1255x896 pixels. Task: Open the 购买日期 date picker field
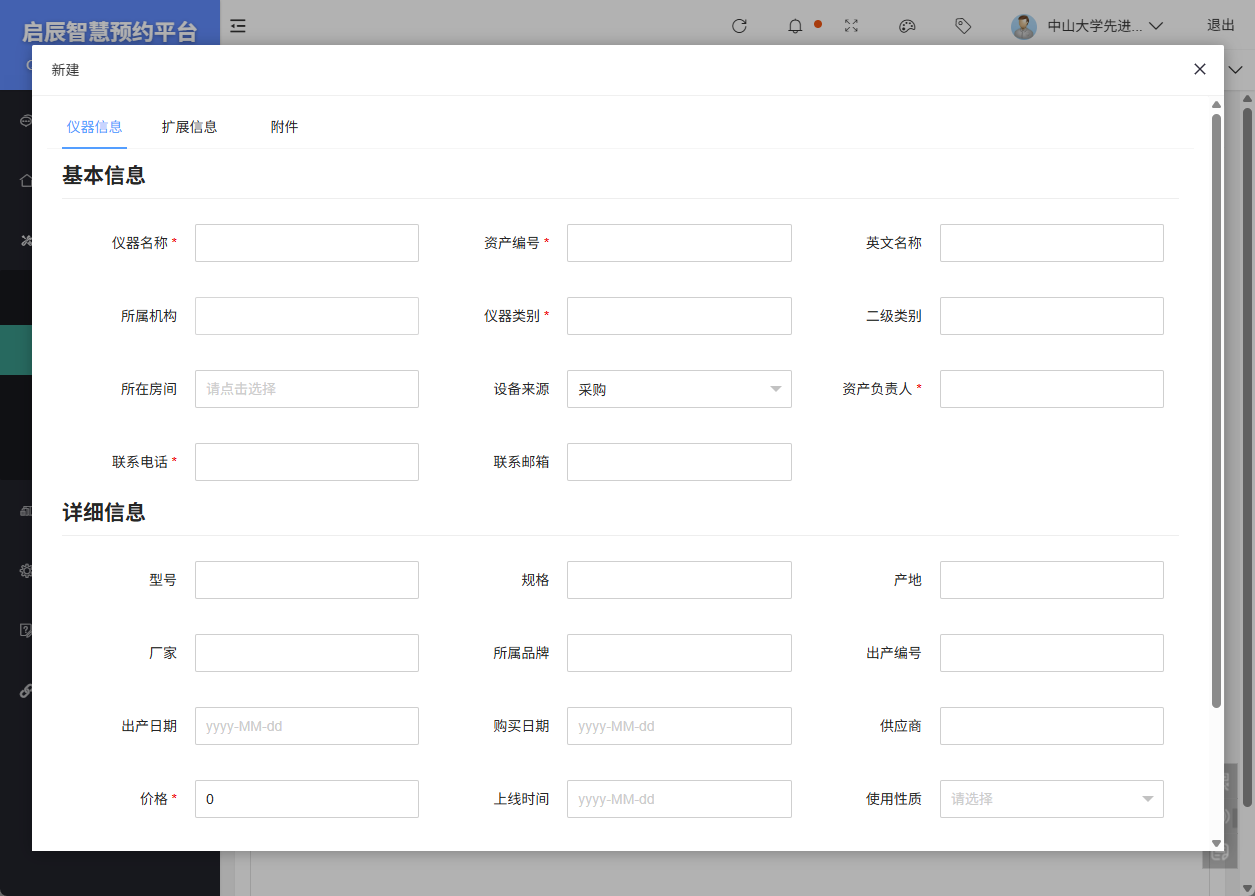(679, 726)
